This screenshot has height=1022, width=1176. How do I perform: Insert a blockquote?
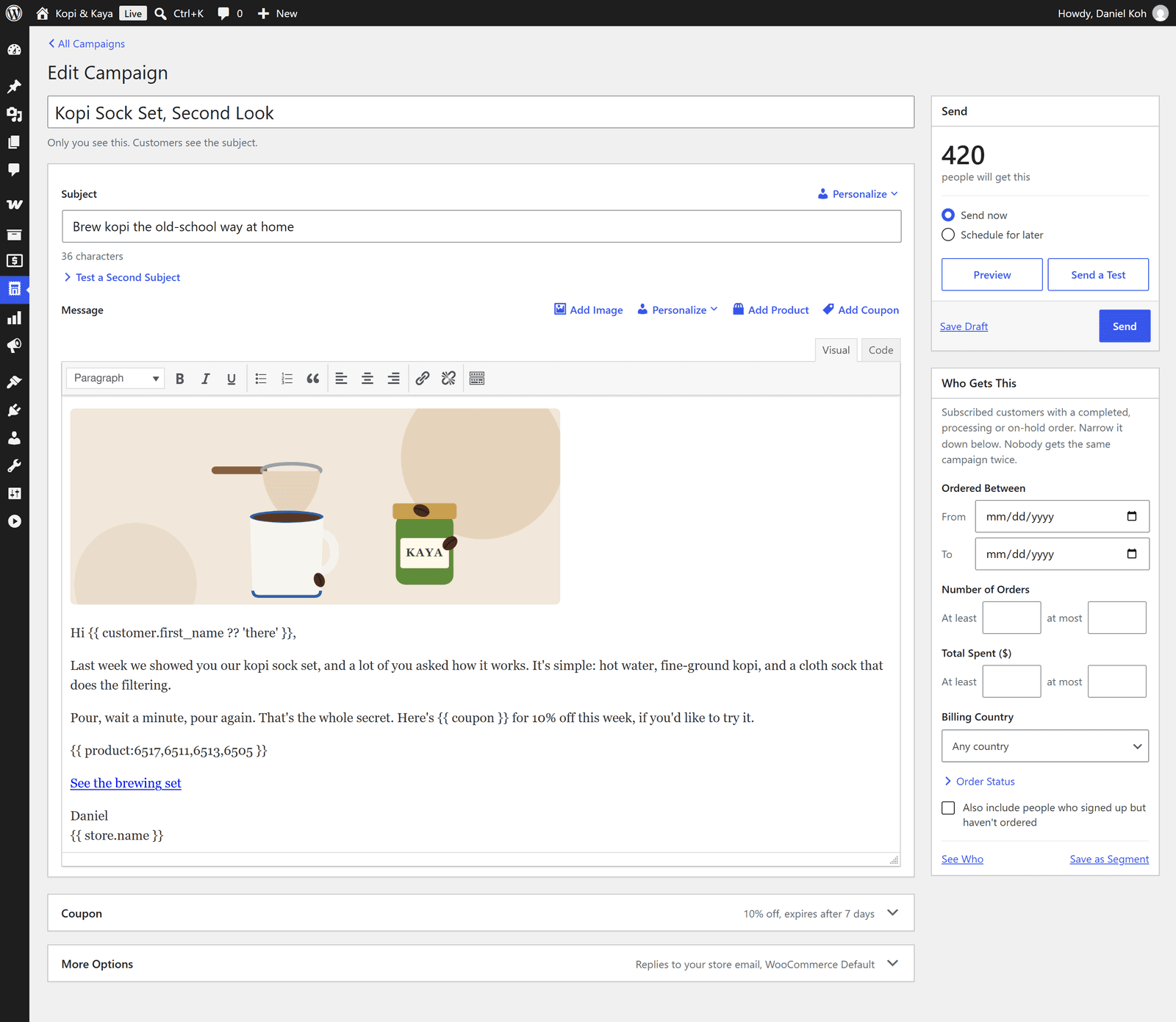click(x=313, y=379)
